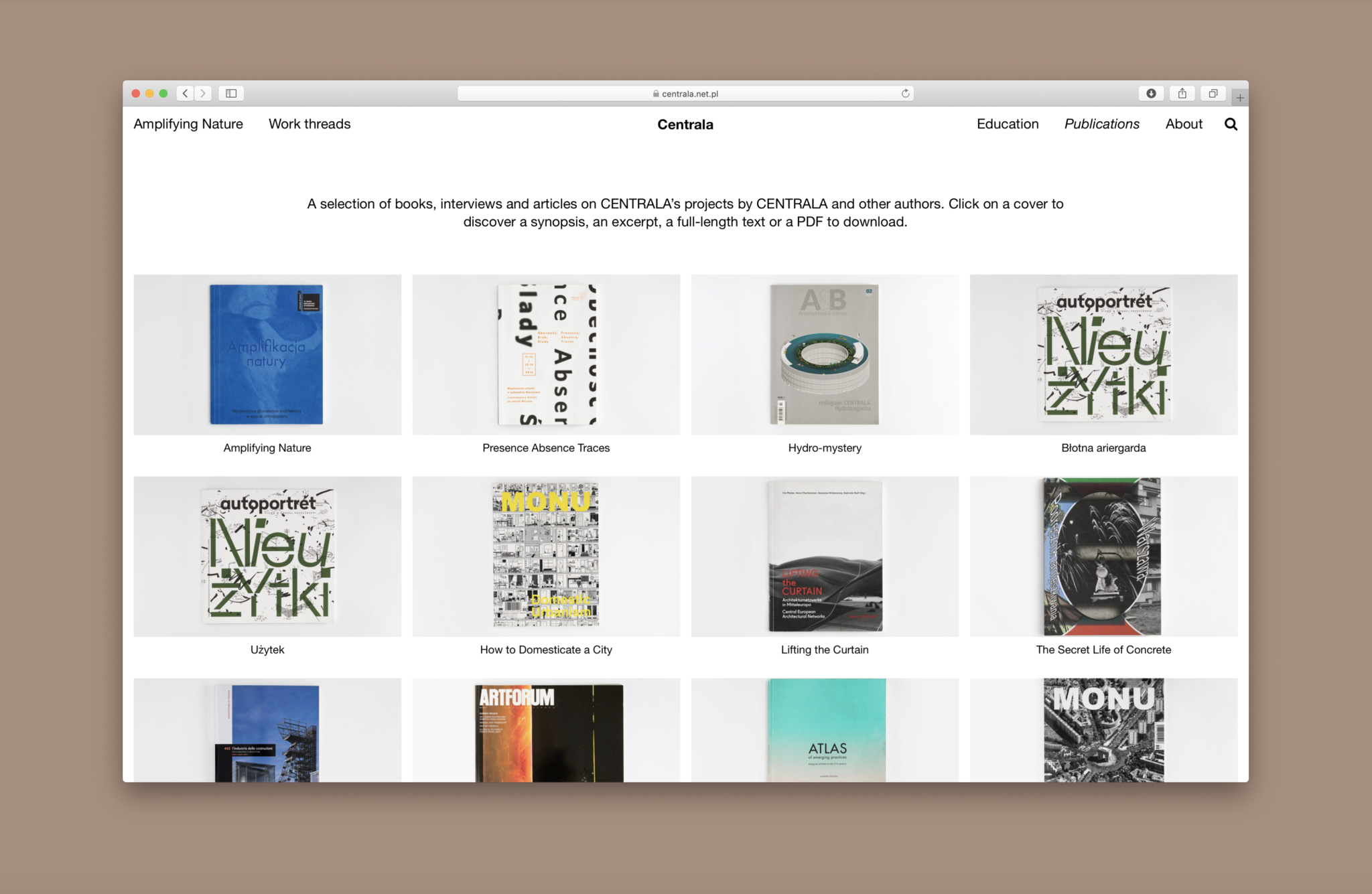Reload the page with the refresh icon
This screenshot has width=1372, height=894.
click(905, 93)
